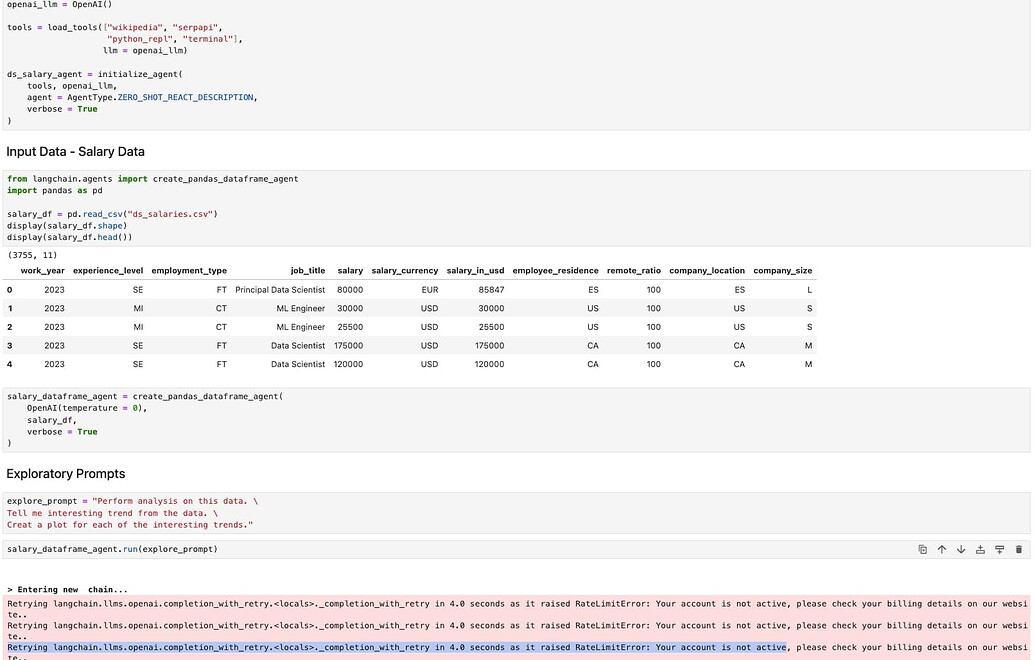Insert a new cell above
Image resolution: width=1035 pixels, height=660 pixels.
[980, 549]
